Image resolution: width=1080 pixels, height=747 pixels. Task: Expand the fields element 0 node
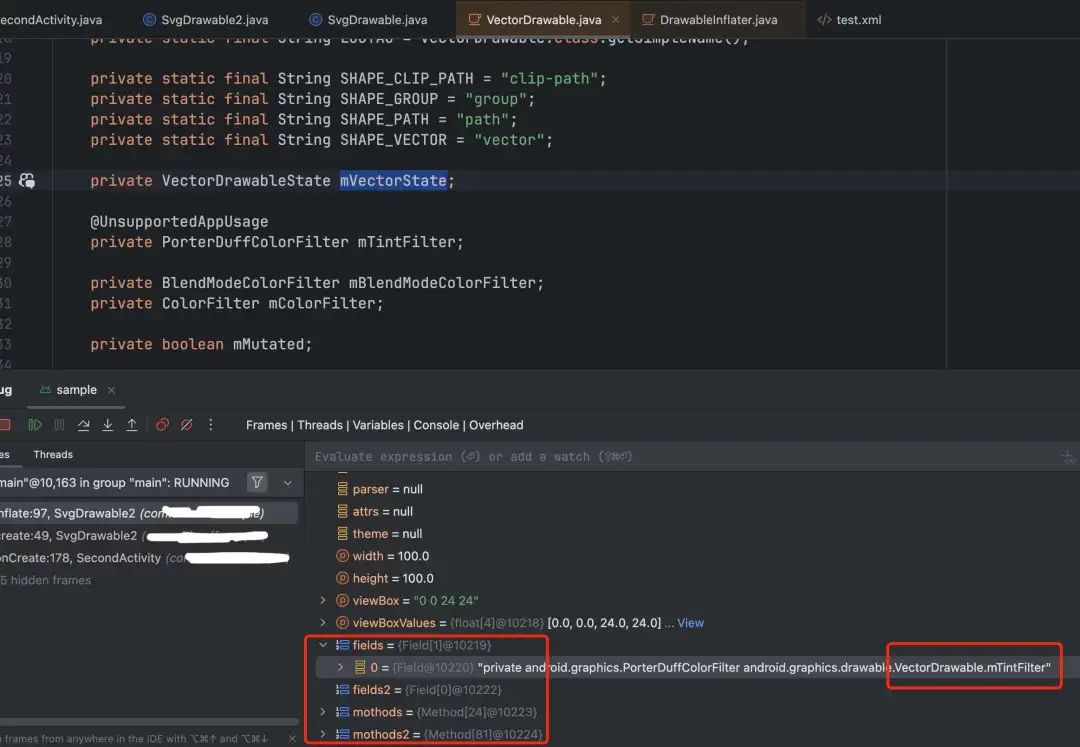point(340,667)
